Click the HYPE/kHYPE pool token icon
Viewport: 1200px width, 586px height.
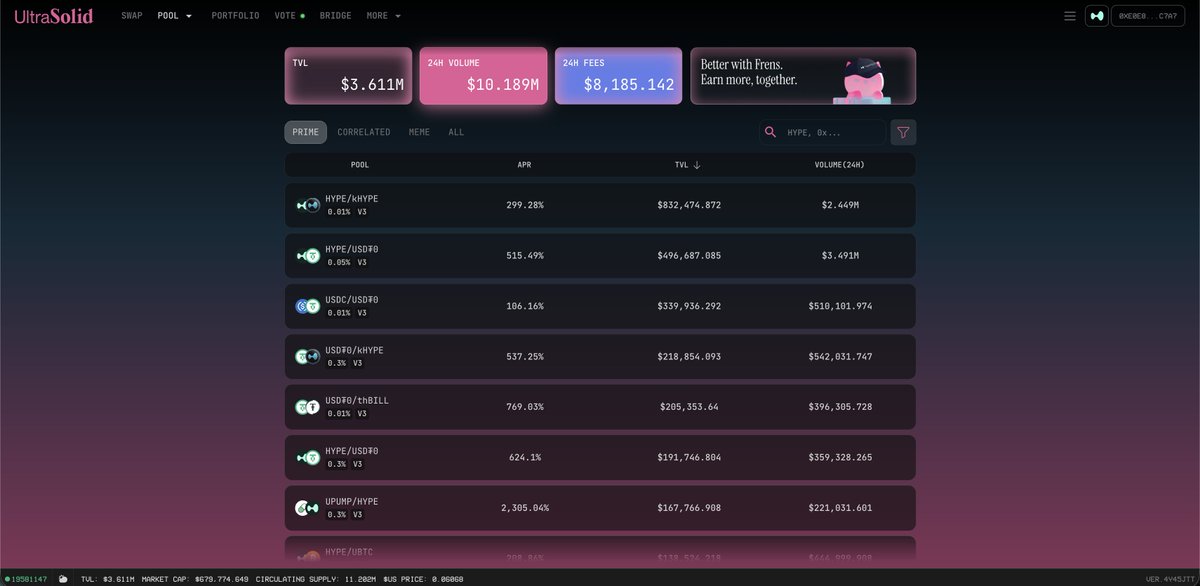(x=308, y=205)
